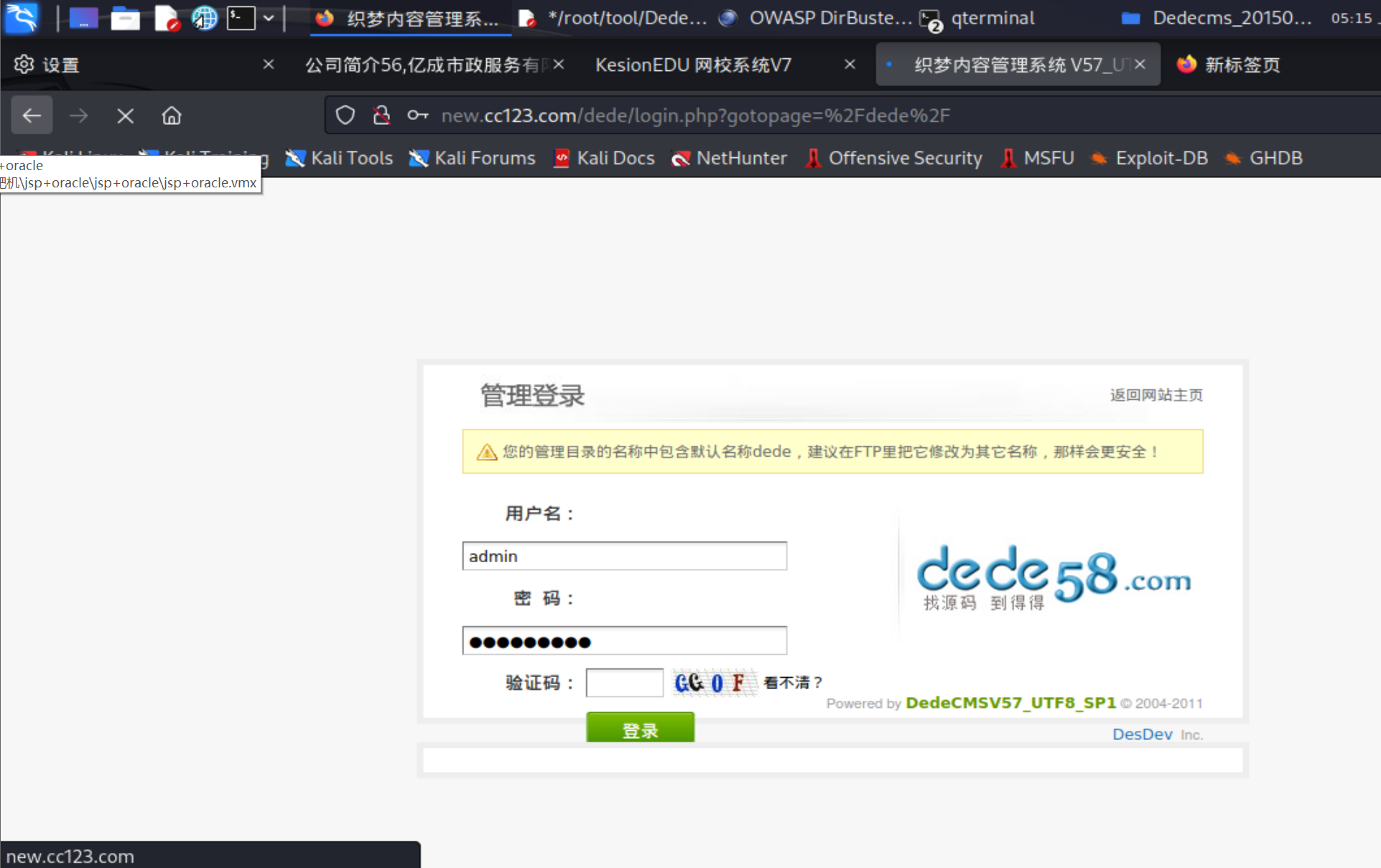Open the Offensive Security bookmark
Image resolution: width=1381 pixels, height=868 pixels.
click(893, 158)
